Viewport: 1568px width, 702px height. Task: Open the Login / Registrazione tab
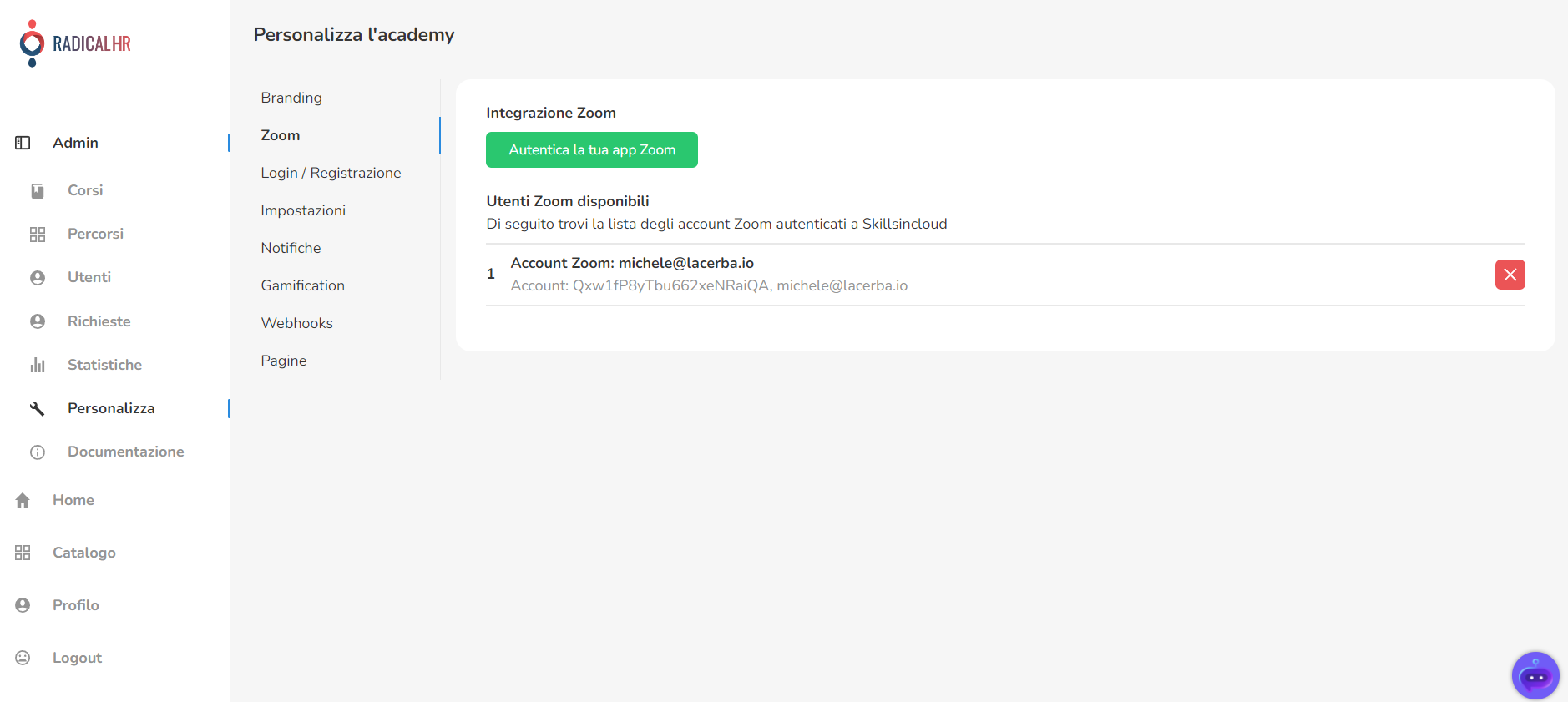[331, 173]
